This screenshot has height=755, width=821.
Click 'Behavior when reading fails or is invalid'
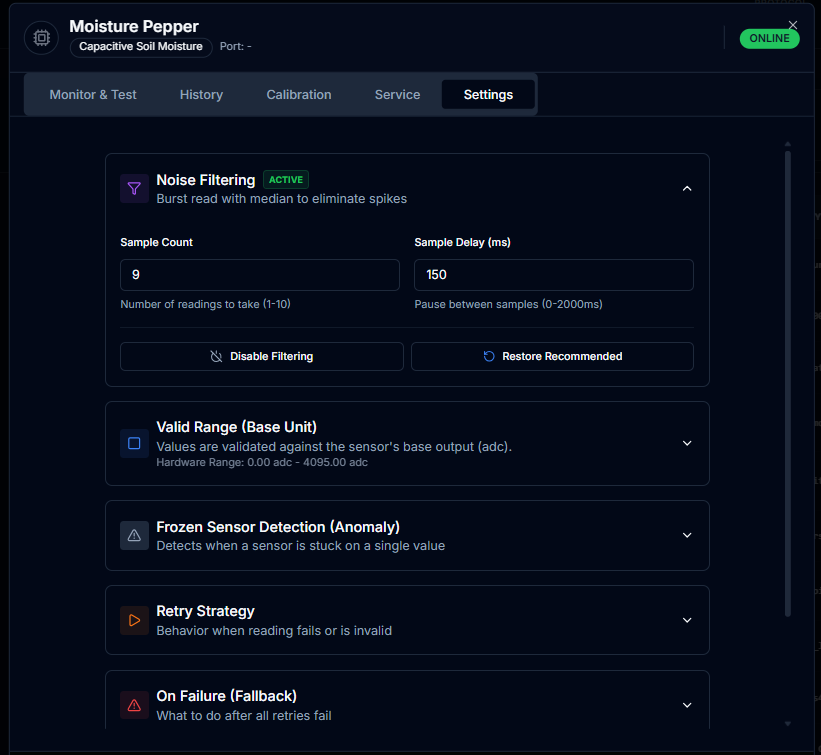(274, 630)
